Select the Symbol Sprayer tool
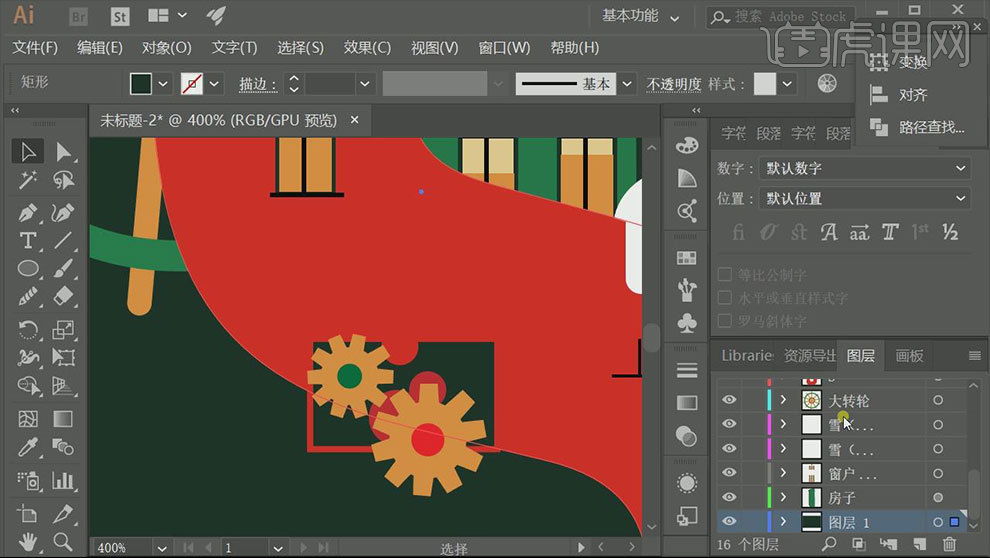The height and width of the screenshot is (558, 990). 28,480
